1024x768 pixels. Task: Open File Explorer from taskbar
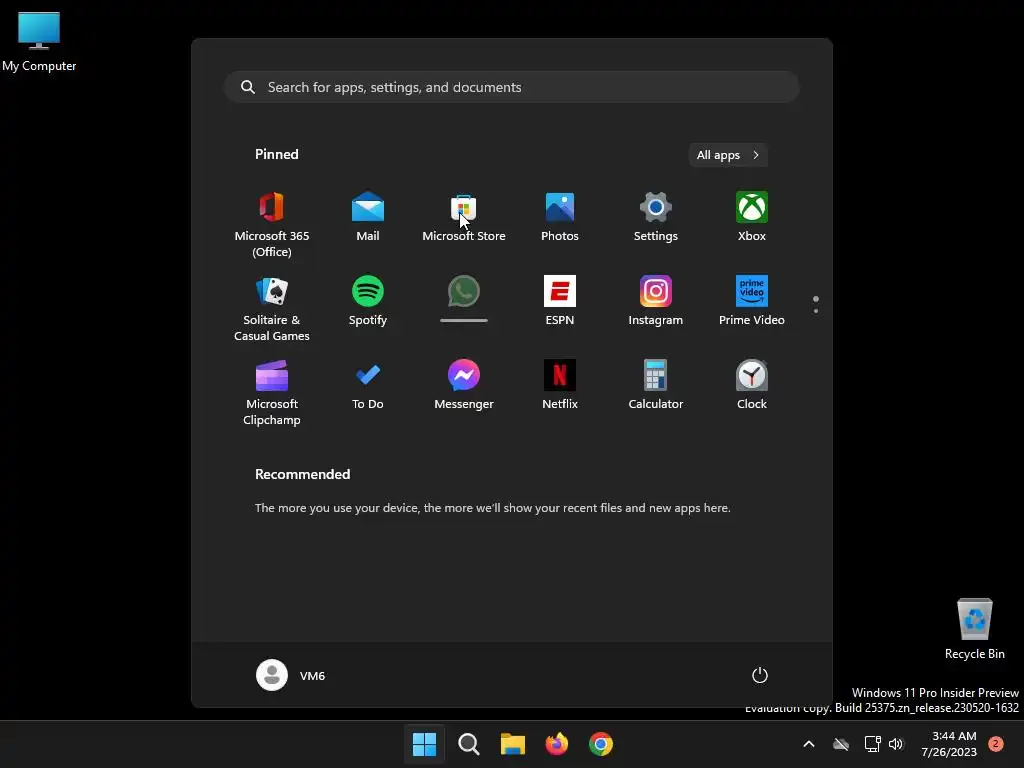coord(513,744)
